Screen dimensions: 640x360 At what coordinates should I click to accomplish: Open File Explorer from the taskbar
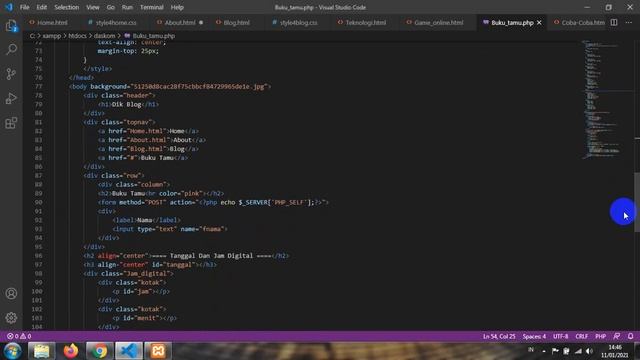coord(41,351)
